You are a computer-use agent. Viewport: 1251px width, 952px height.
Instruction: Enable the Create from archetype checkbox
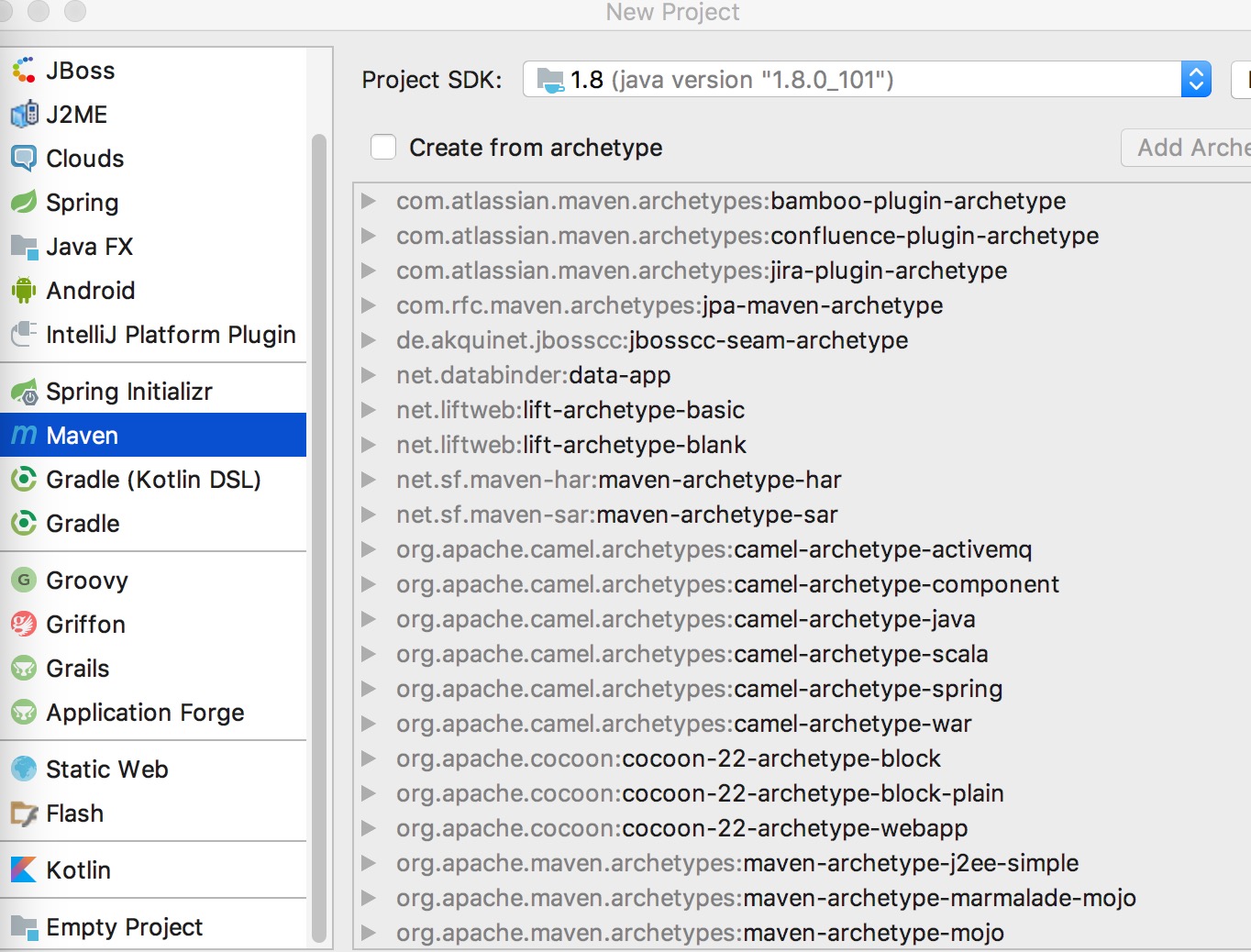click(x=382, y=147)
